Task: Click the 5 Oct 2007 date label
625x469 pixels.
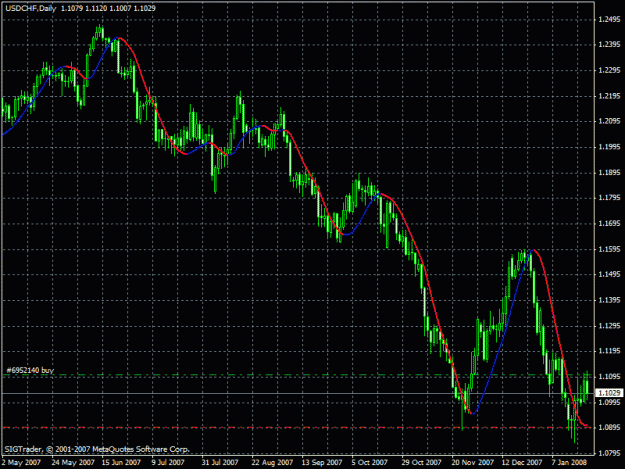Action: (369, 462)
